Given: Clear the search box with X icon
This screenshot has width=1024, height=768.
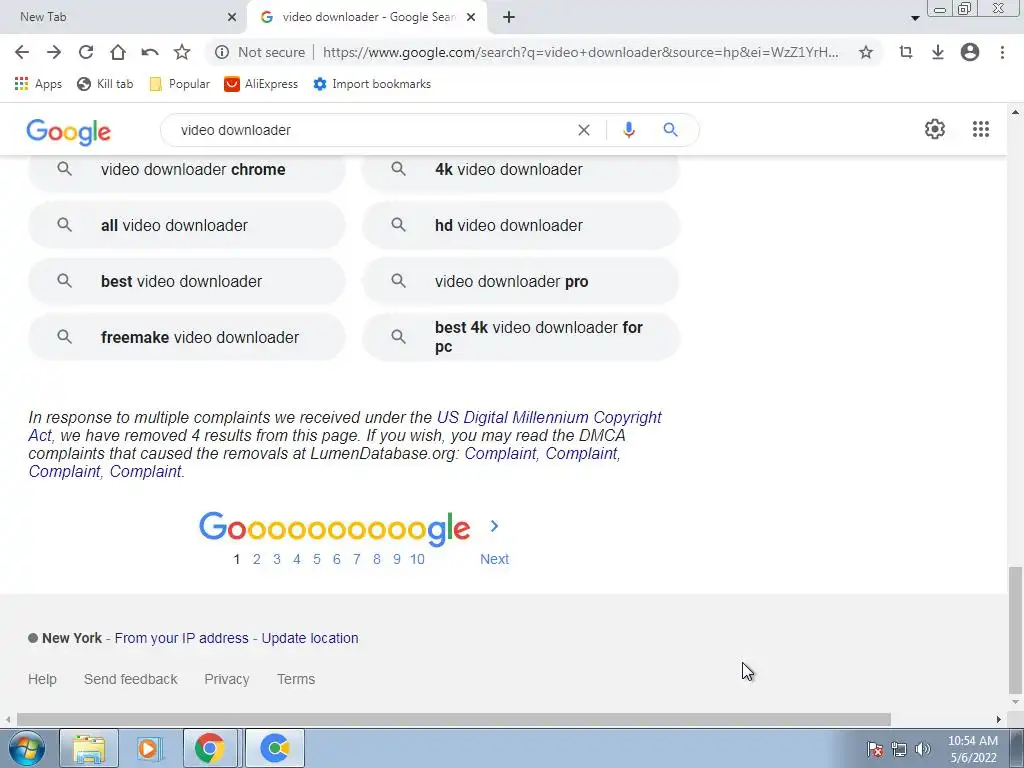Looking at the screenshot, I should 584,130.
